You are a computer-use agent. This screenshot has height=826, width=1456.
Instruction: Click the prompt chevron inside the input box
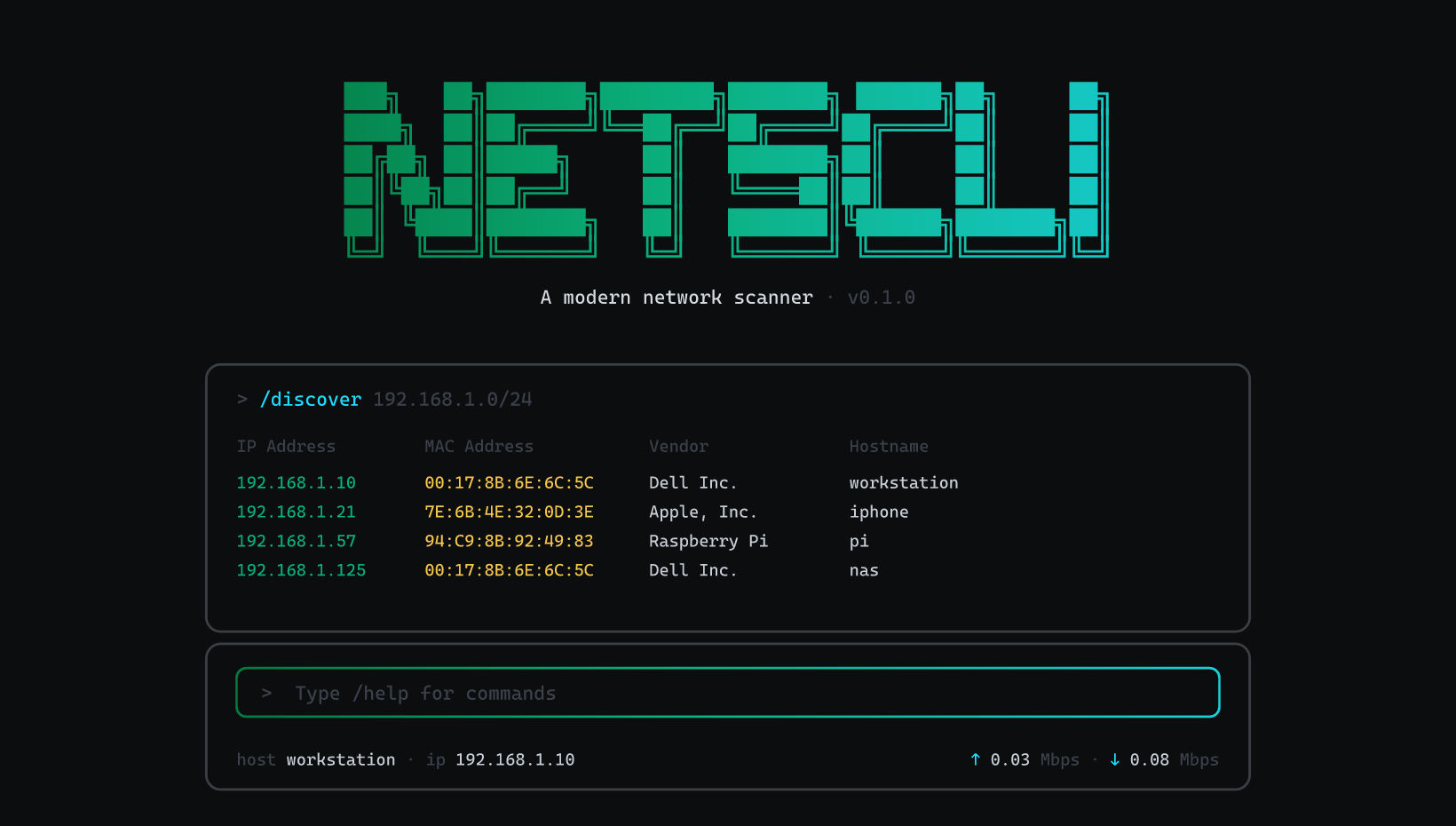click(x=266, y=693)
